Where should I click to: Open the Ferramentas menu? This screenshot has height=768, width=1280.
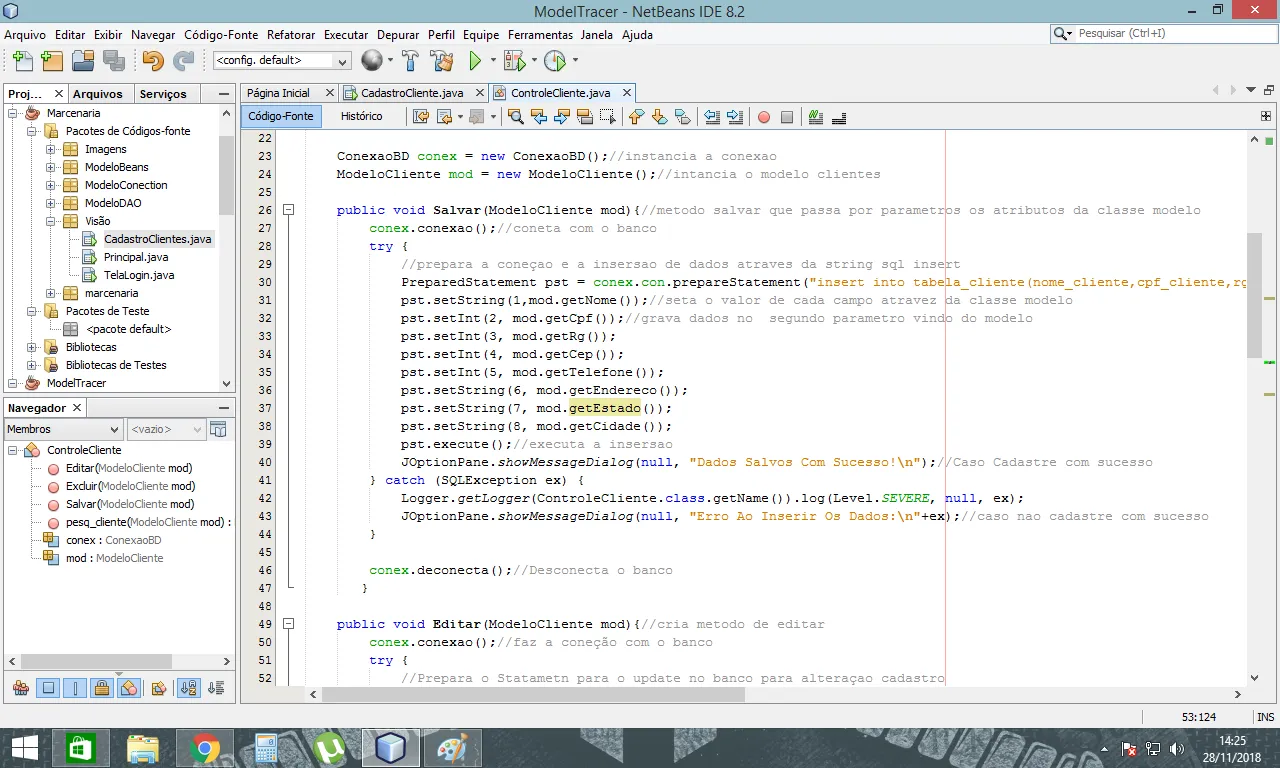coord(540,34)
